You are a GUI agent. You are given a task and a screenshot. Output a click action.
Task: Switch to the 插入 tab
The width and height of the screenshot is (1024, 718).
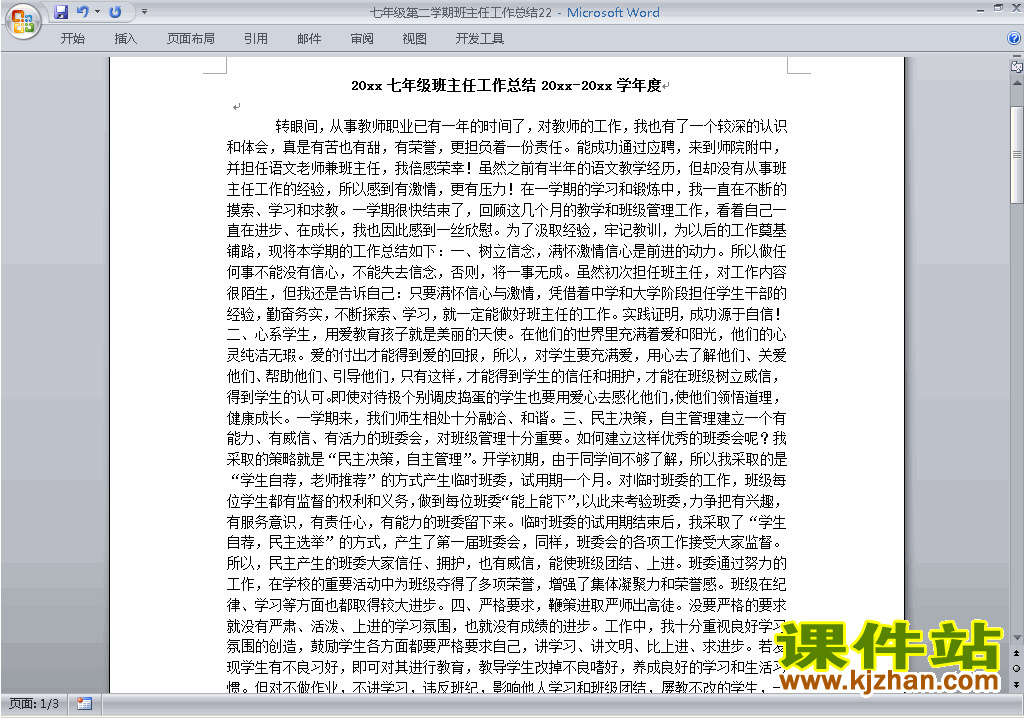pyautogui.click(x=125, y=39)
